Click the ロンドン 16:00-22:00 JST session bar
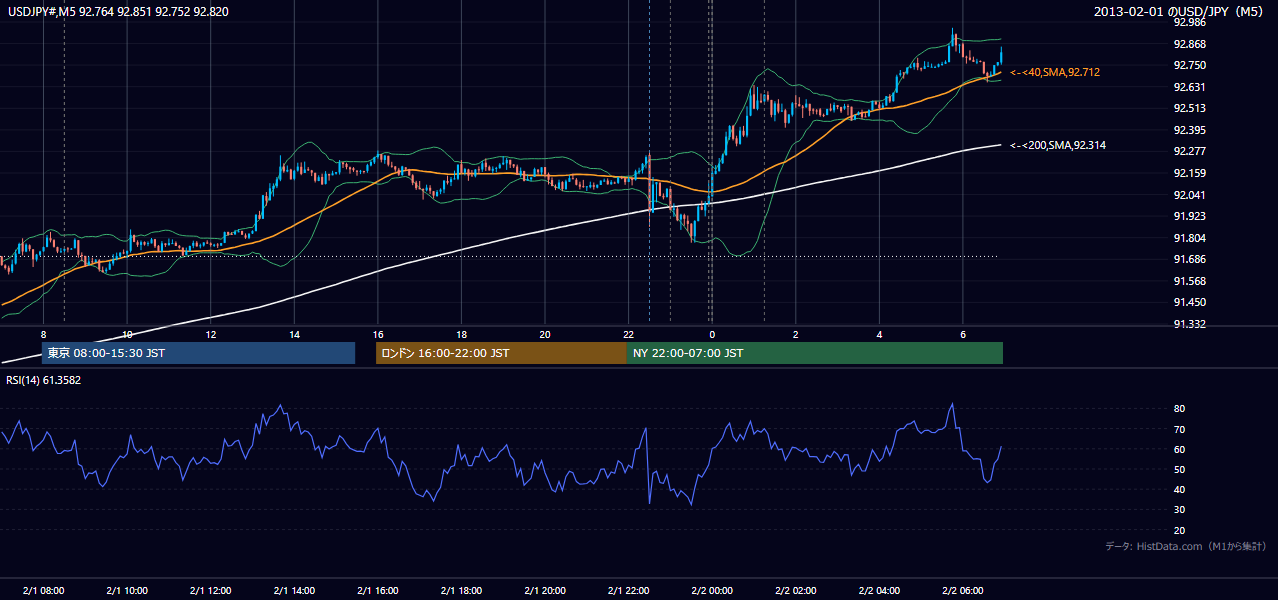 pos(501,353)
